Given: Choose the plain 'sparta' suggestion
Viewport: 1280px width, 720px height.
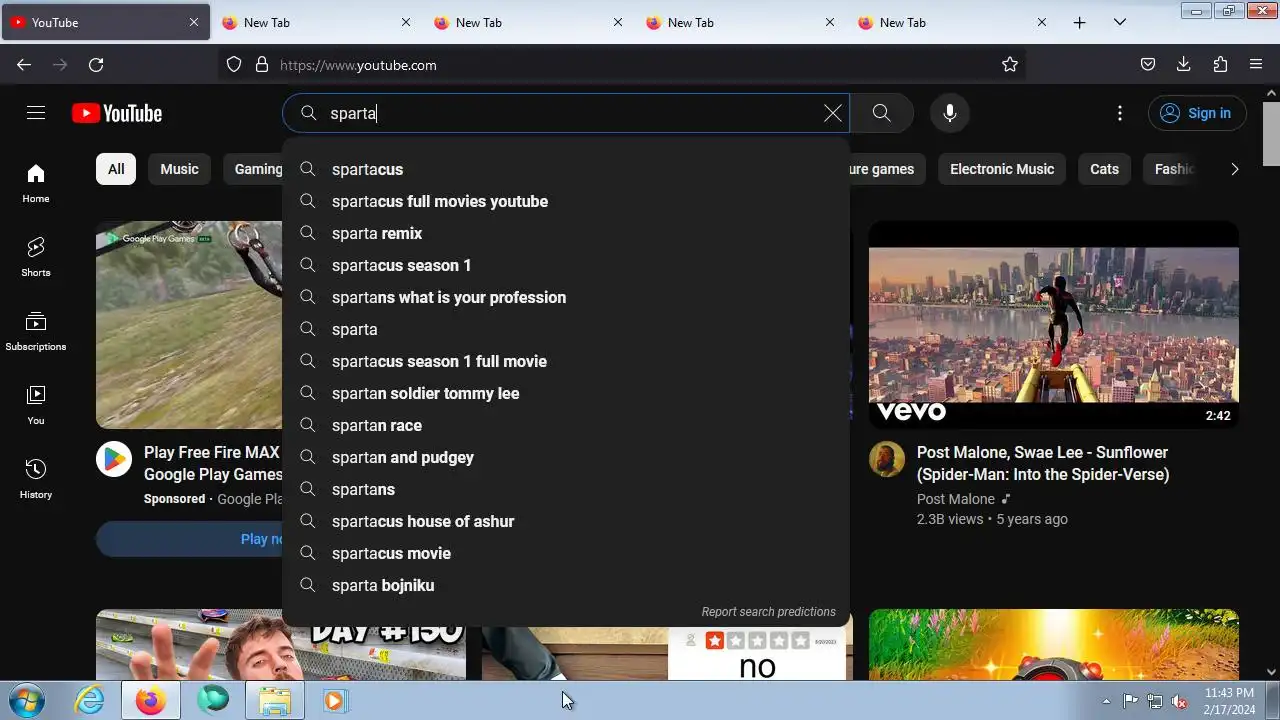Looking at the screenshot, I should pos(566,329).
